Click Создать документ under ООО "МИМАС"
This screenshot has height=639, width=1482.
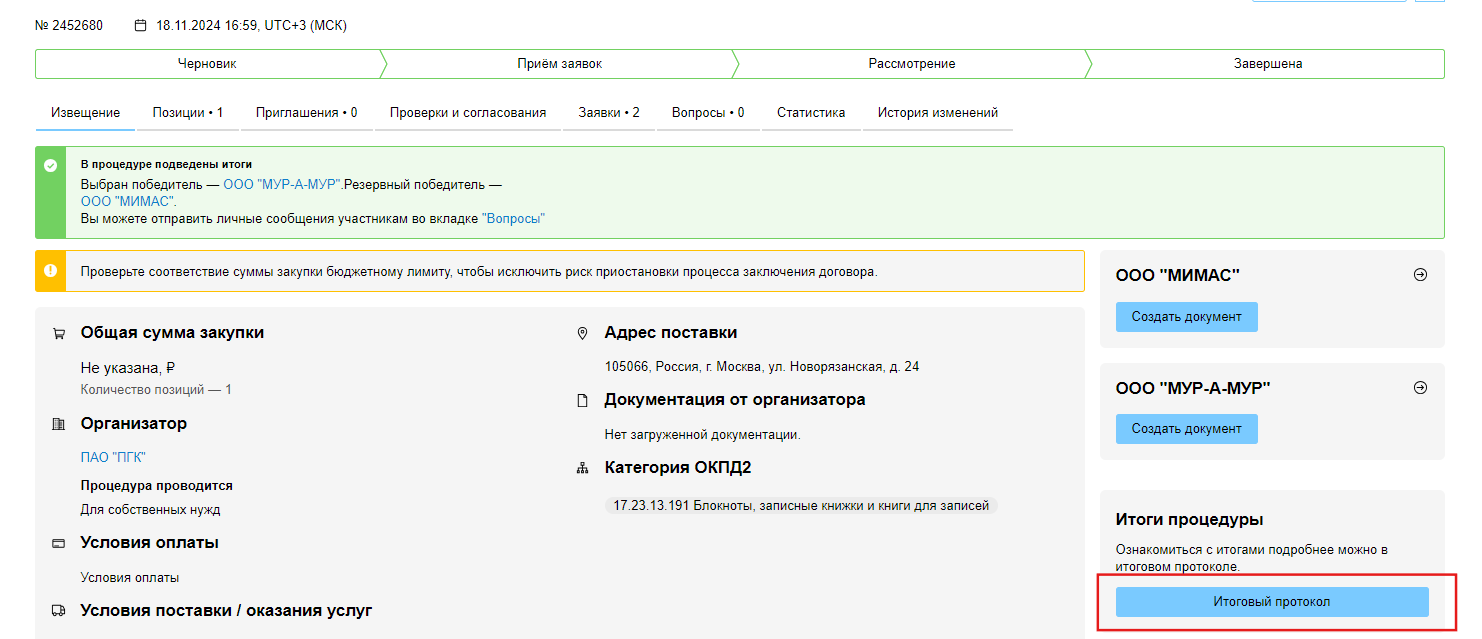point(1186,317)
